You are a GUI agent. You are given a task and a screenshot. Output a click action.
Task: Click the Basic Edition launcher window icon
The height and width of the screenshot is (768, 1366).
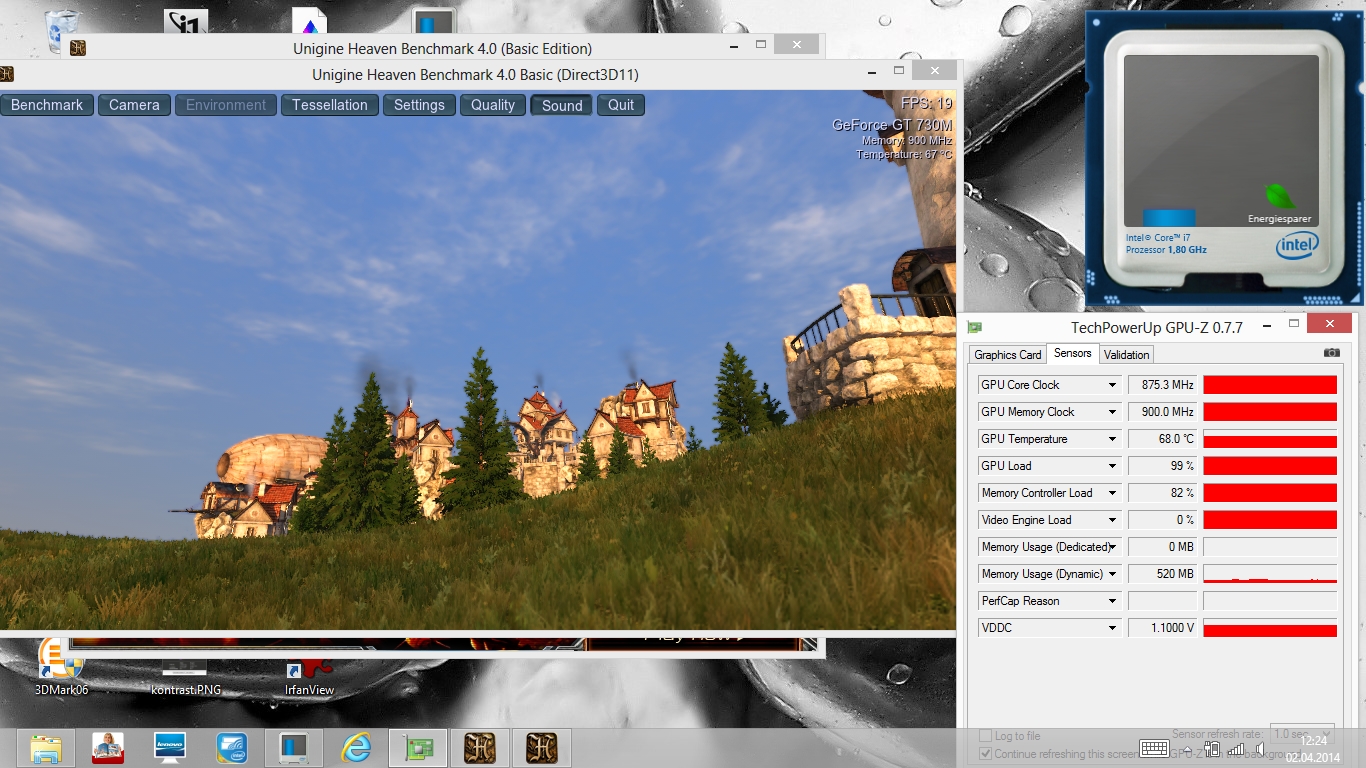tap(77, 48)
